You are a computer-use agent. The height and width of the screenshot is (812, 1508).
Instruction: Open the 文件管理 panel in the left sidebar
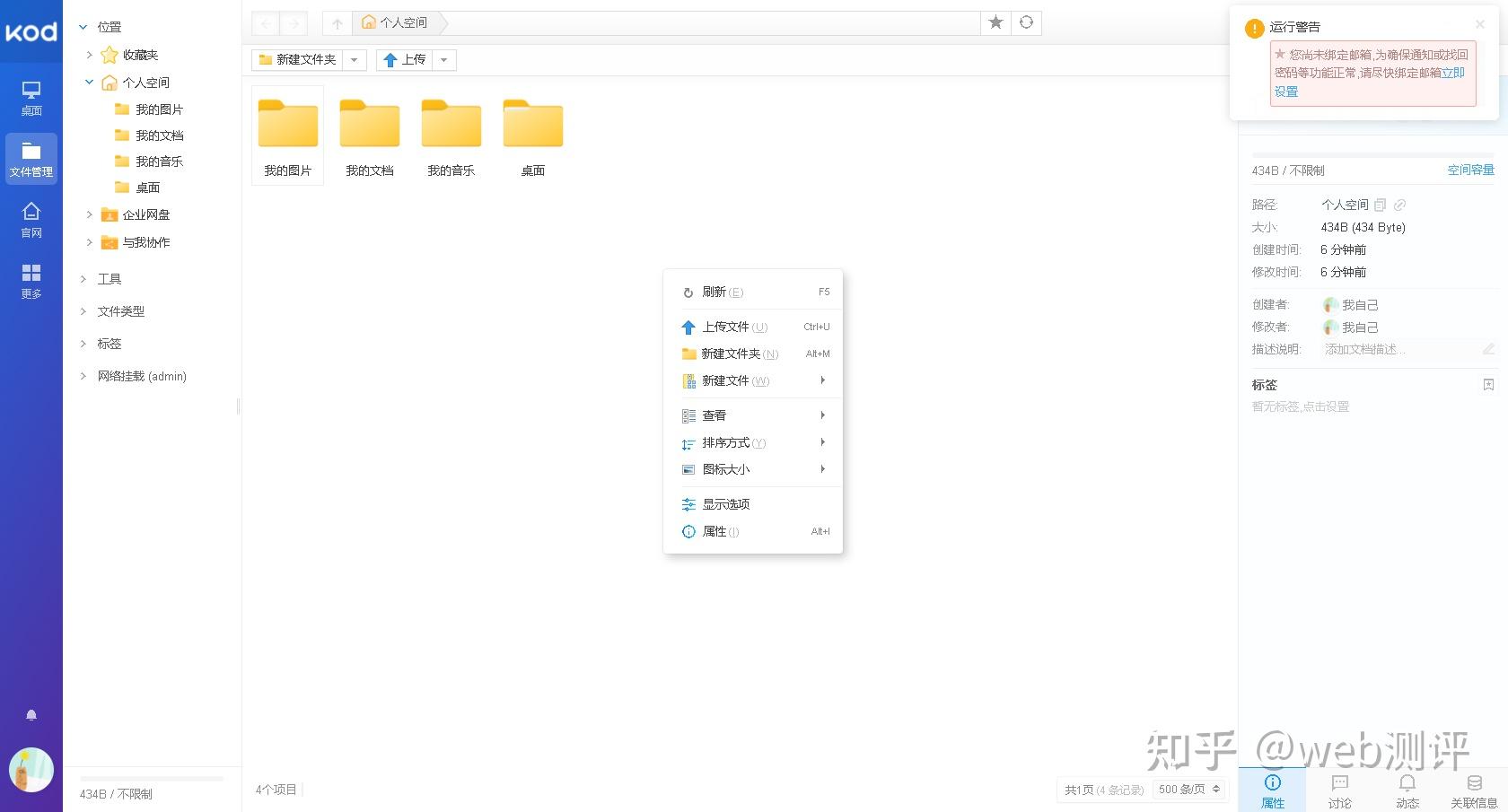click(x=31, y=158)
